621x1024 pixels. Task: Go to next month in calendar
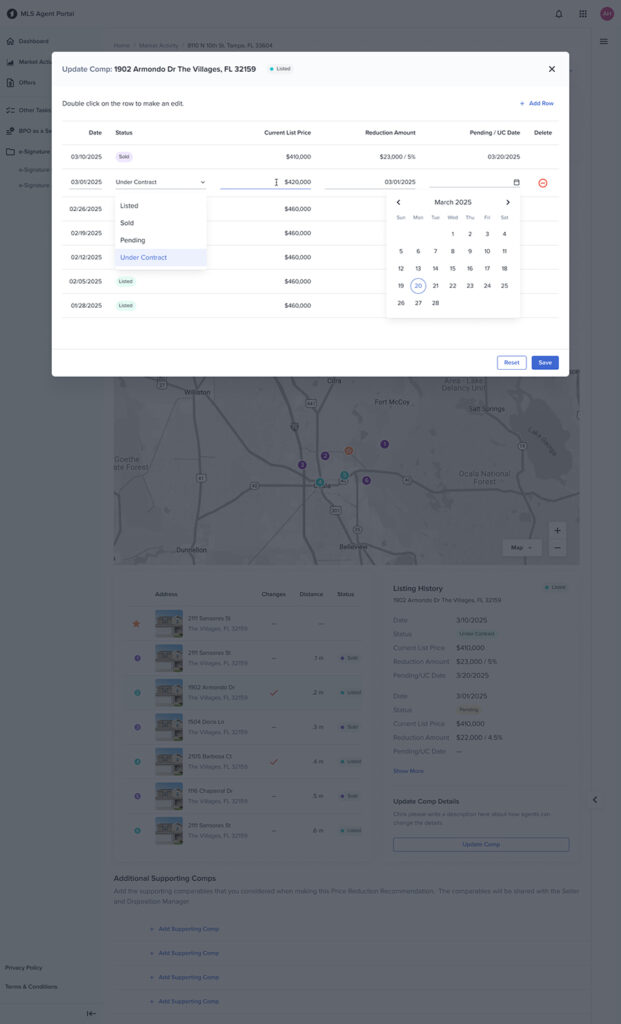click(x=508, y=202)
